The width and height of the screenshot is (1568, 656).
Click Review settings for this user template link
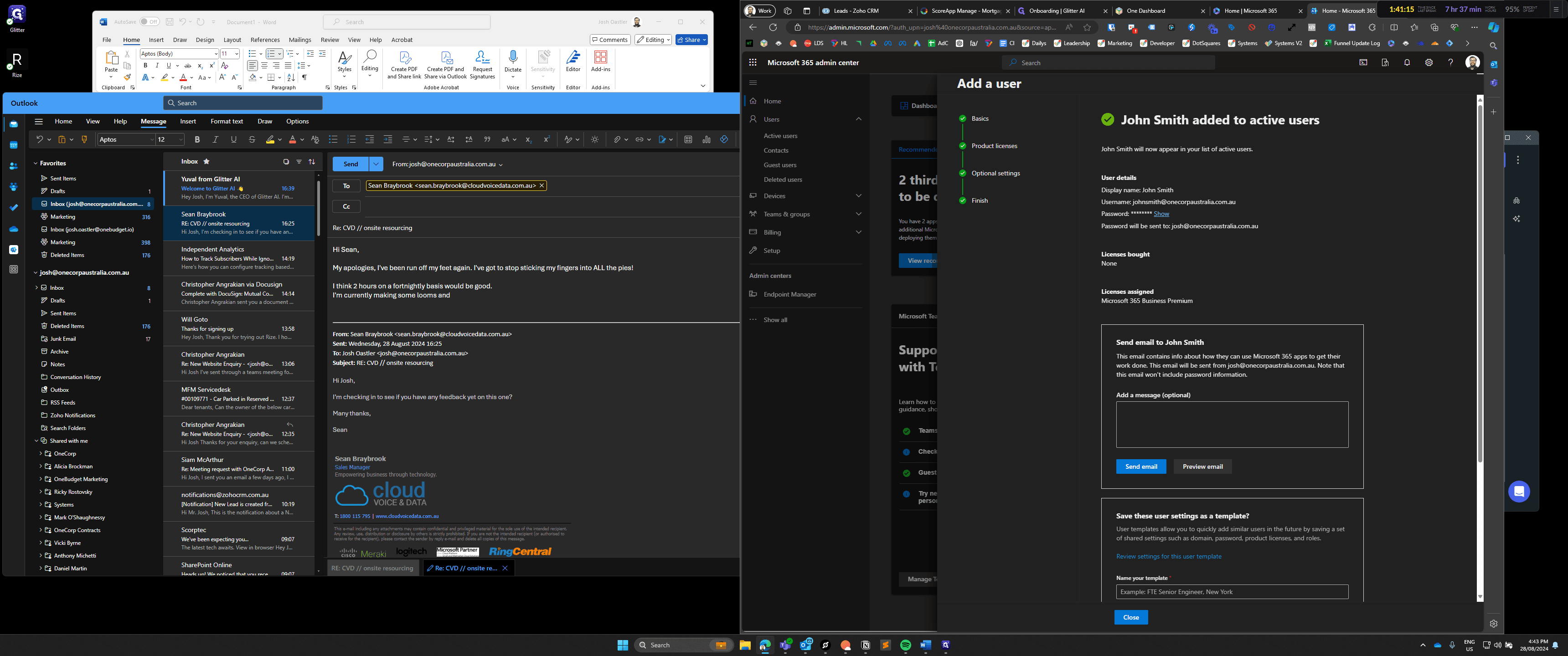(1169, 556)
